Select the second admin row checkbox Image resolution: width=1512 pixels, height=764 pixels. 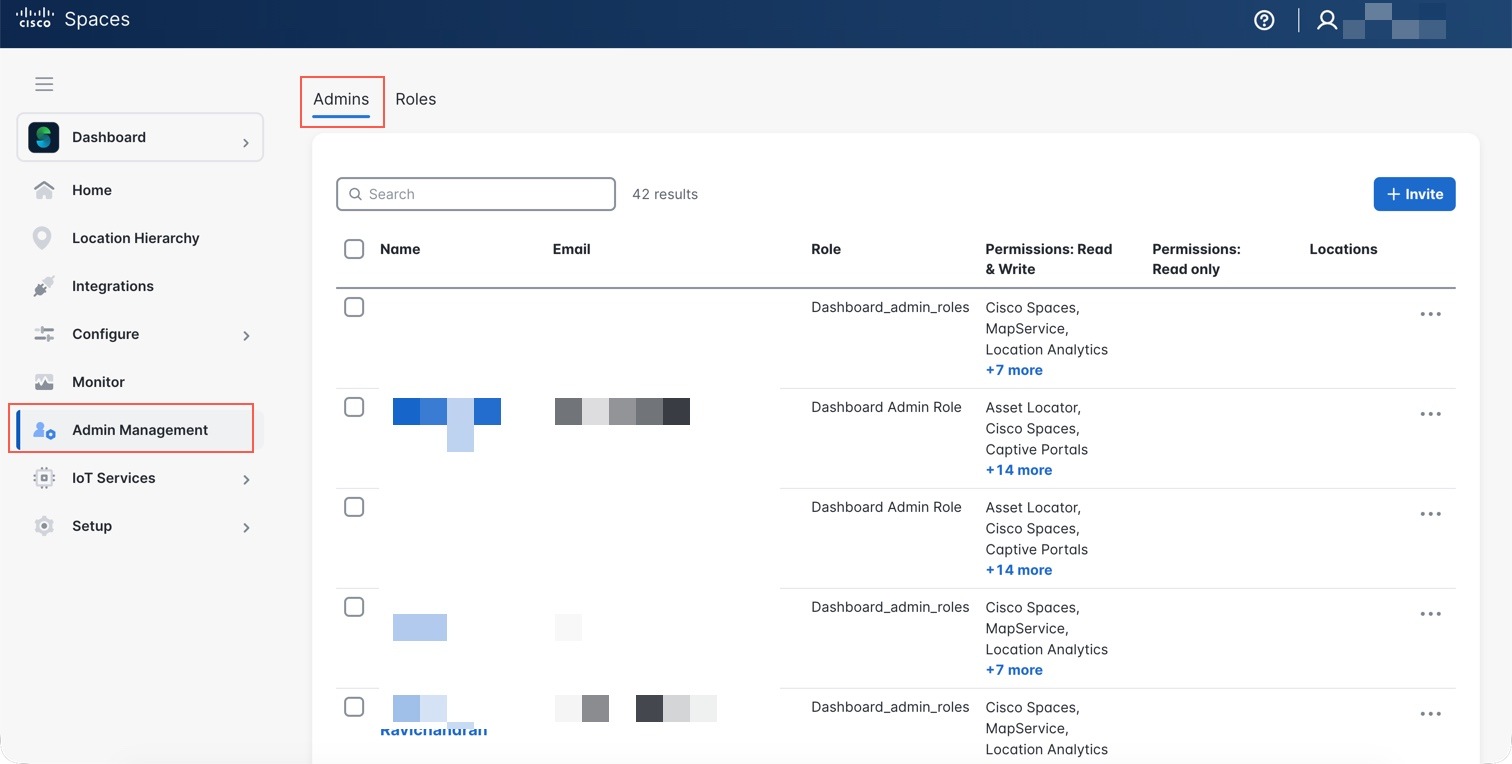pyautogui.click(x=354, y=407)
